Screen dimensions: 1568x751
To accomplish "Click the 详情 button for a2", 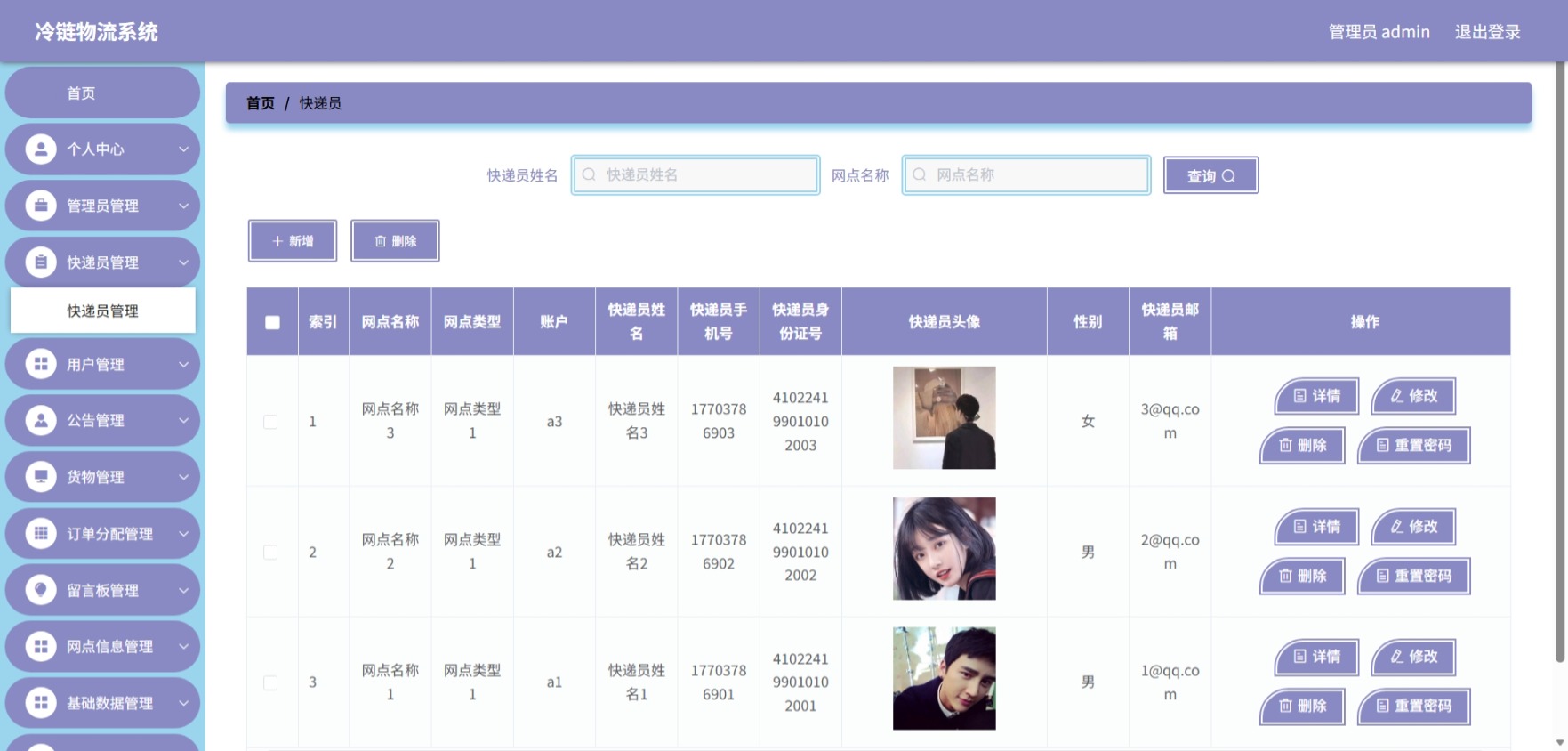I will [1316, 527].
